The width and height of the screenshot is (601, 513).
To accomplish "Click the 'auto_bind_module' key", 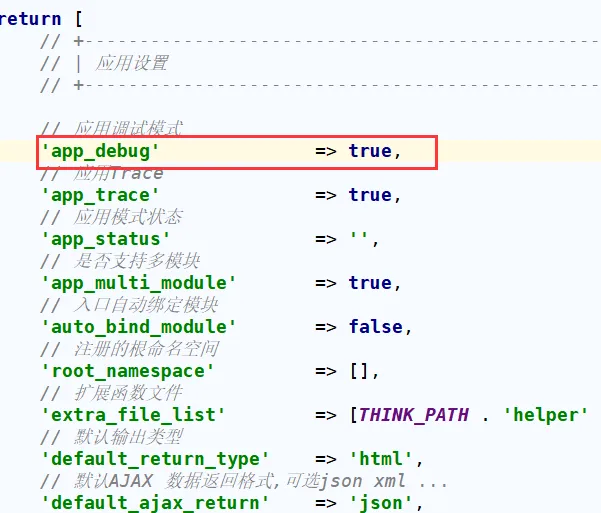I will pos(138,327).
